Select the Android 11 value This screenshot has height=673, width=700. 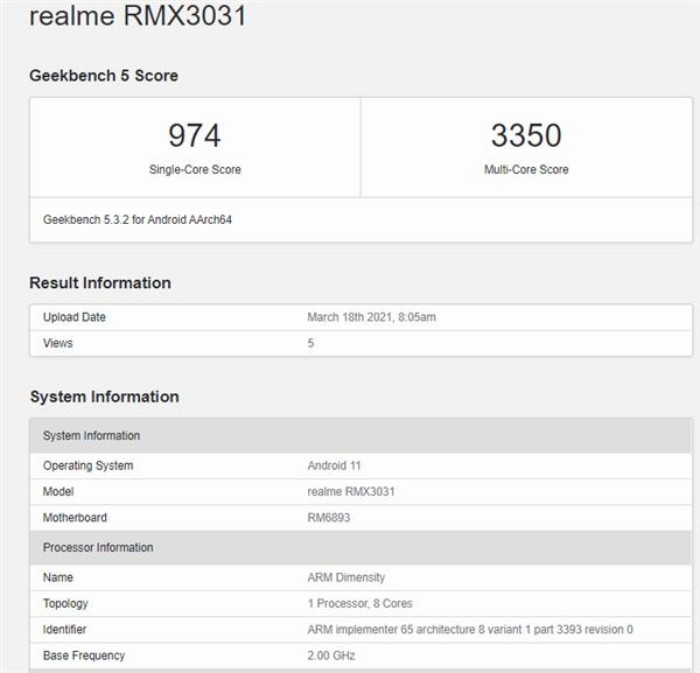tap(334, 465)
